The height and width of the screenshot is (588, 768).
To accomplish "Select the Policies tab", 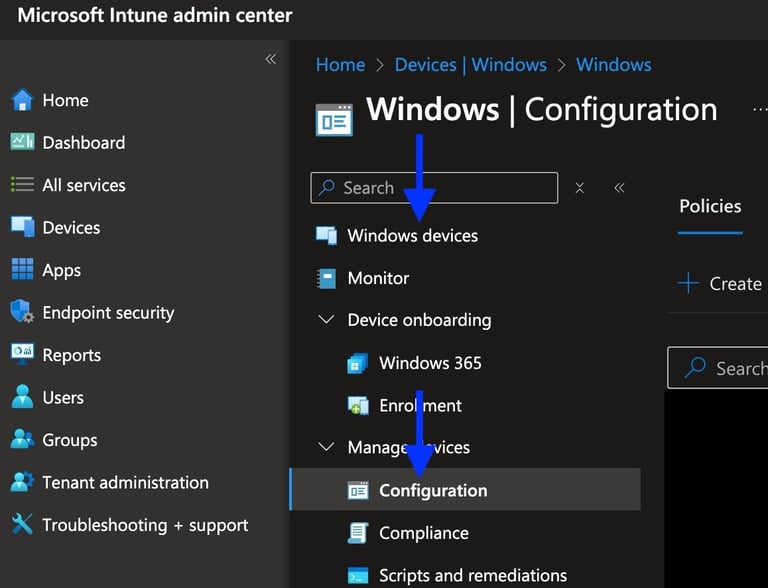I will pyautogui.click(x=710, y=206).
